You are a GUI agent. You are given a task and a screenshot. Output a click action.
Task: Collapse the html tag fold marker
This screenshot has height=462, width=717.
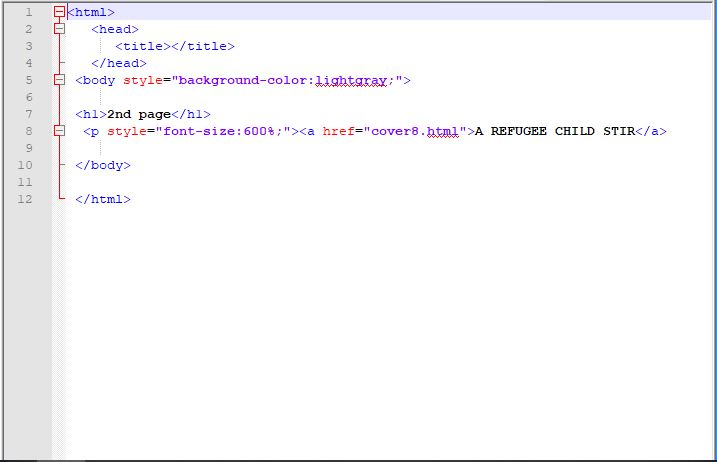coord(60,12)
